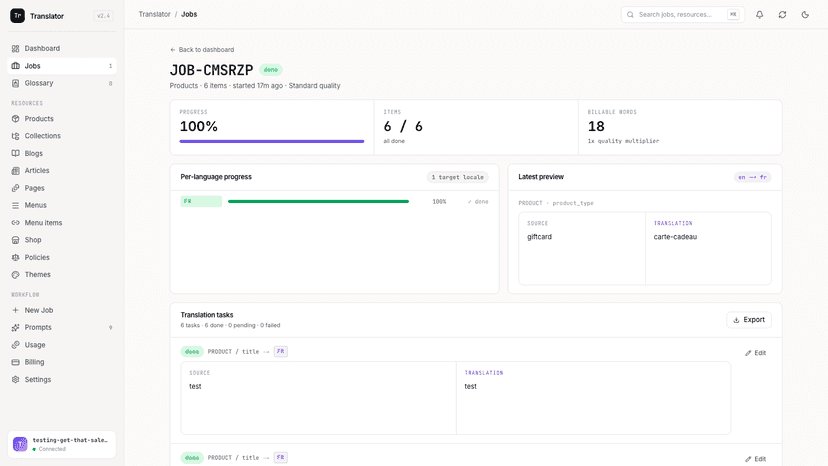This screenshot has width=828, height=466.
Task: Open the Billing card item
Action: (x=62, y=362)
